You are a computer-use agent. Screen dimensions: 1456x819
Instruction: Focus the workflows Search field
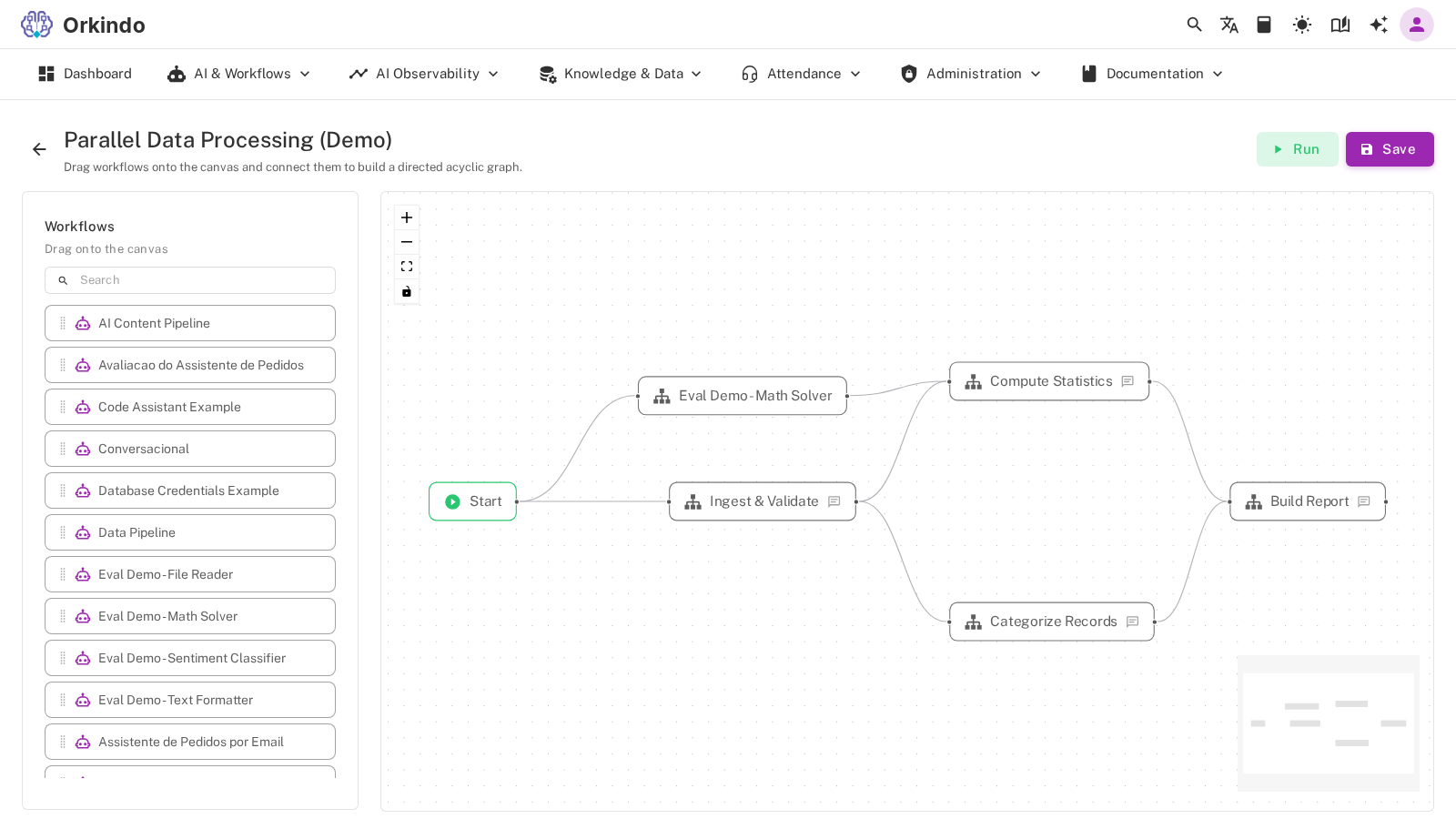pos(190,280)
